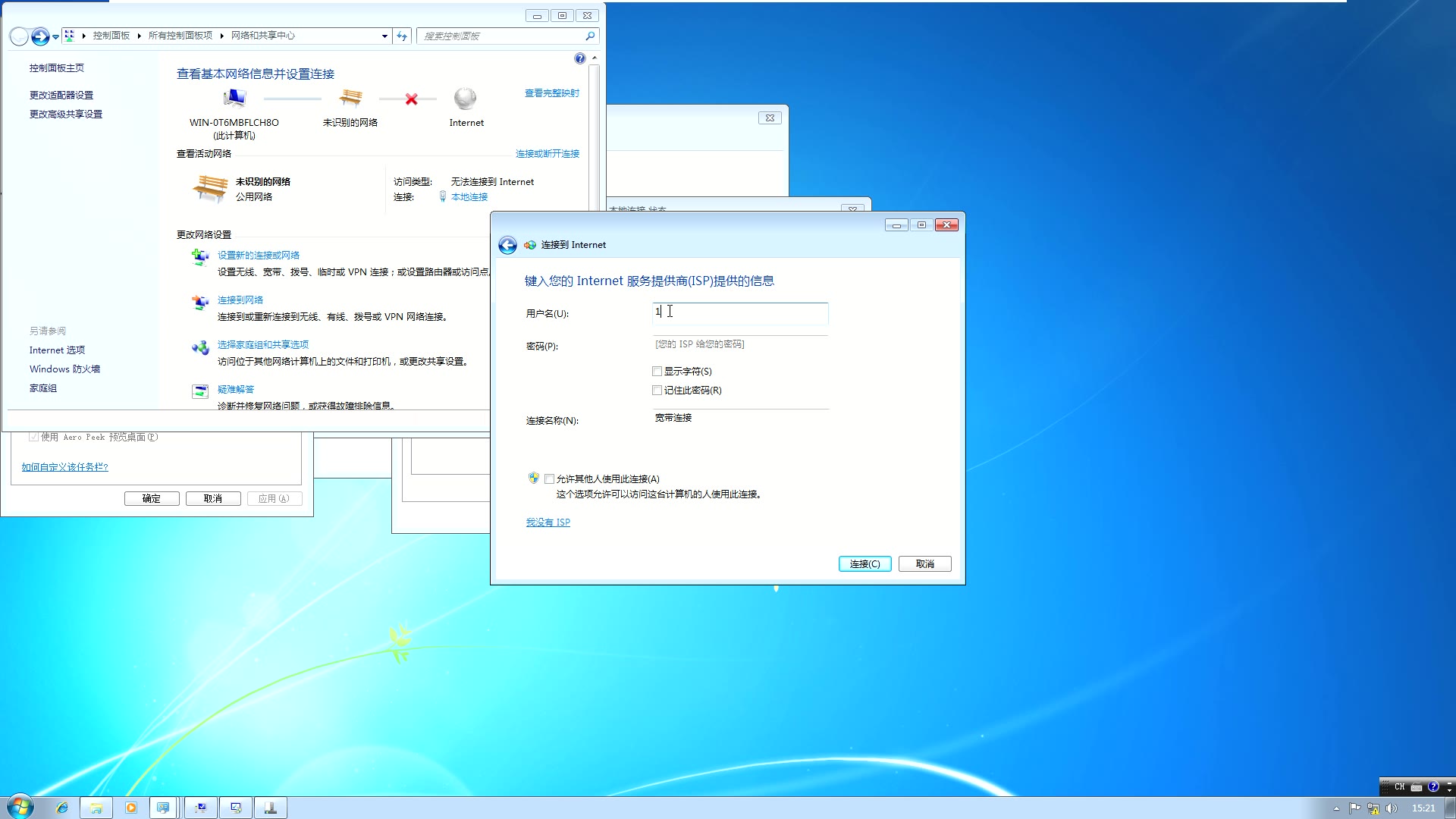Click the password input field
This screenshot has height=819, width=1456.
tap(740, 345)
